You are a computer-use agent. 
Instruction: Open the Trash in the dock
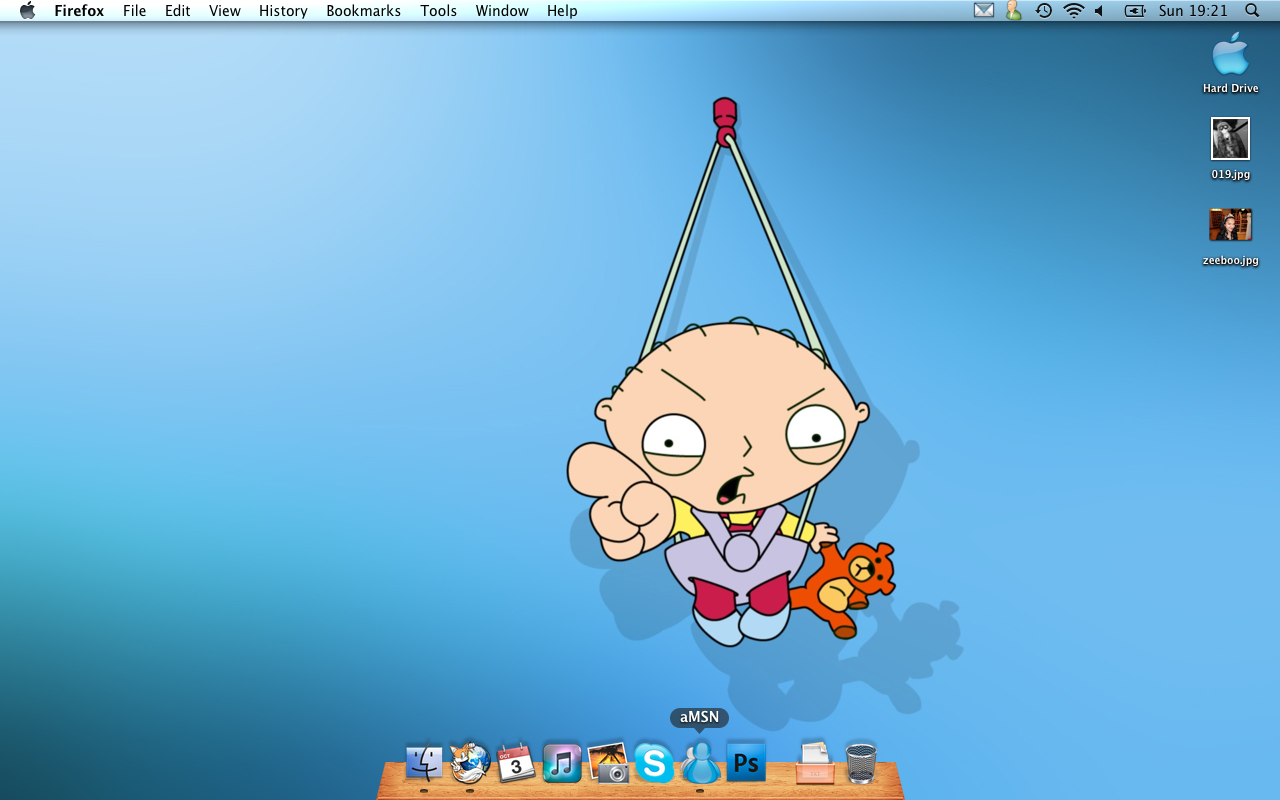click(861, 763)
